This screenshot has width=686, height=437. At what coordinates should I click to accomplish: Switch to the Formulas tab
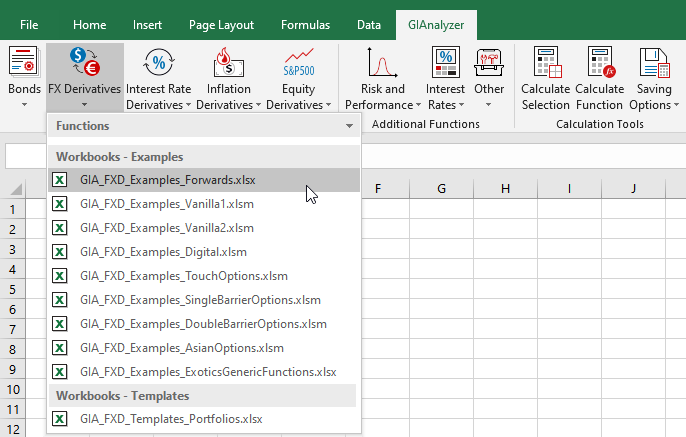pyautogui.click(x=305, y=25)
